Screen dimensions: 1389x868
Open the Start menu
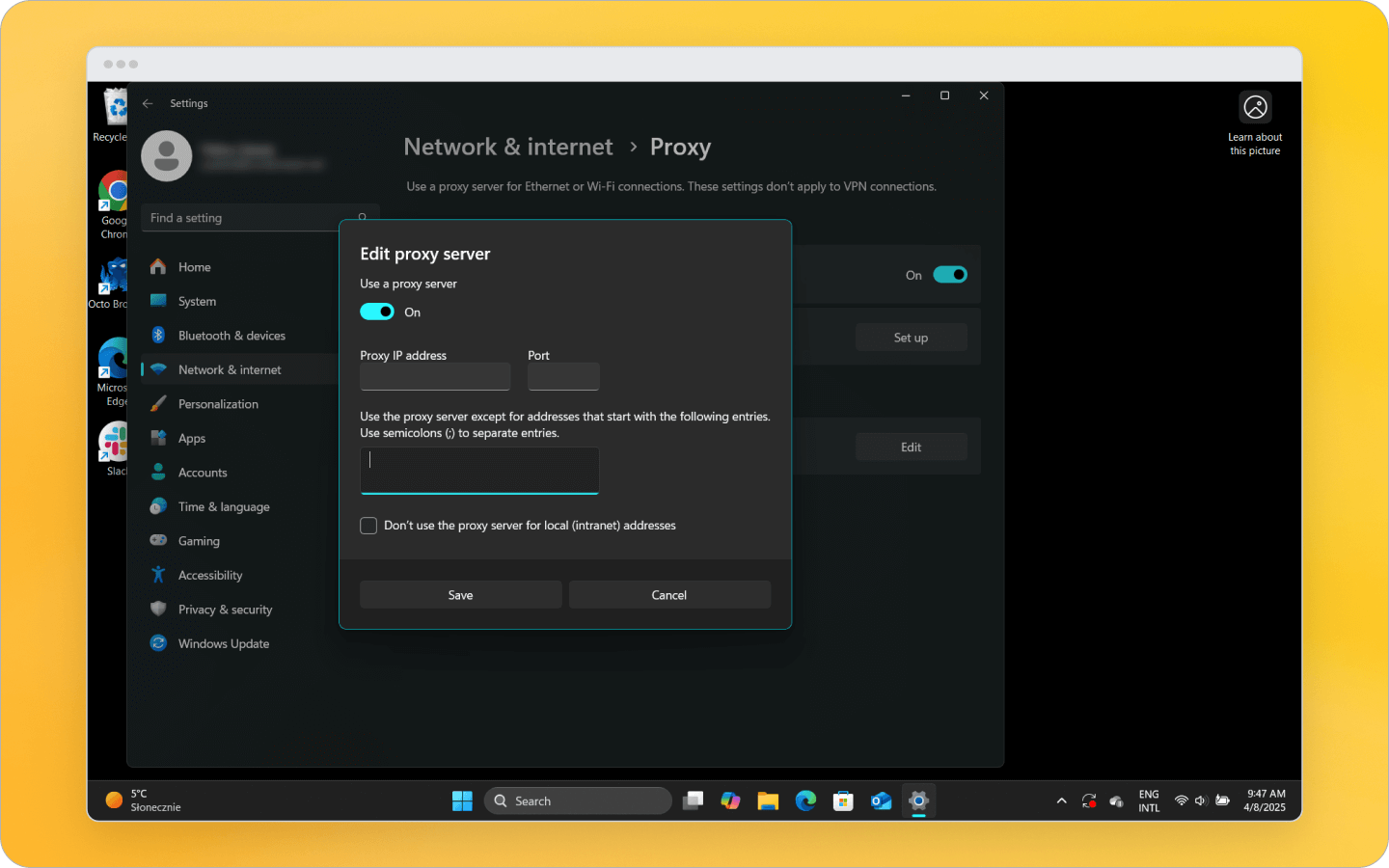pyautogui.click(x=462, y=800)
